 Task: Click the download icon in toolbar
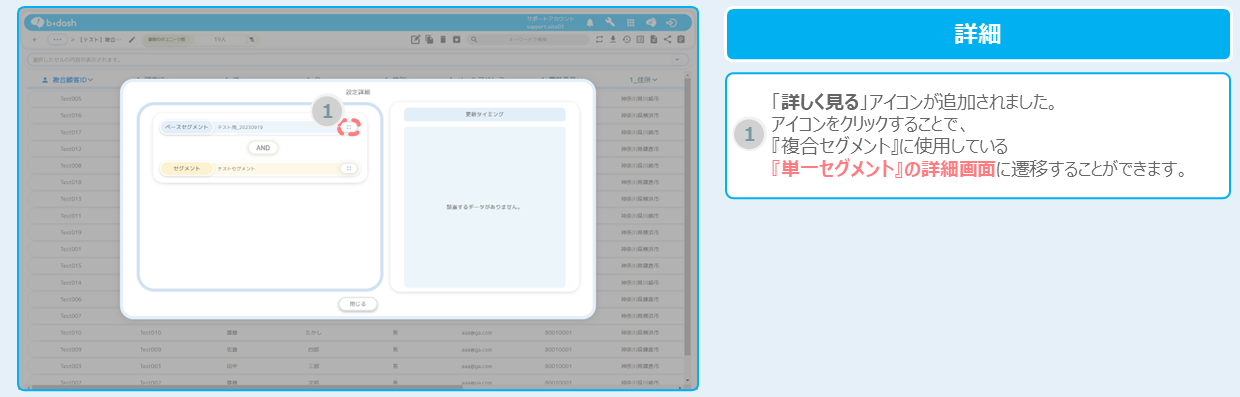[x=613, y=39]
